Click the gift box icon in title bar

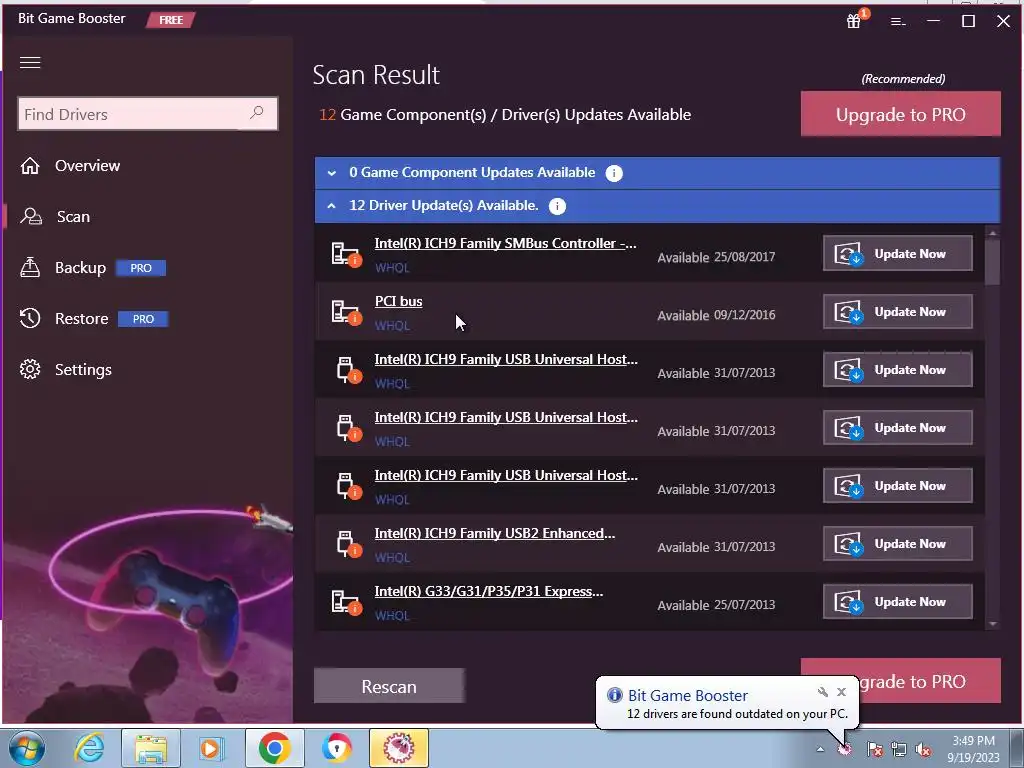click(854, 21)
